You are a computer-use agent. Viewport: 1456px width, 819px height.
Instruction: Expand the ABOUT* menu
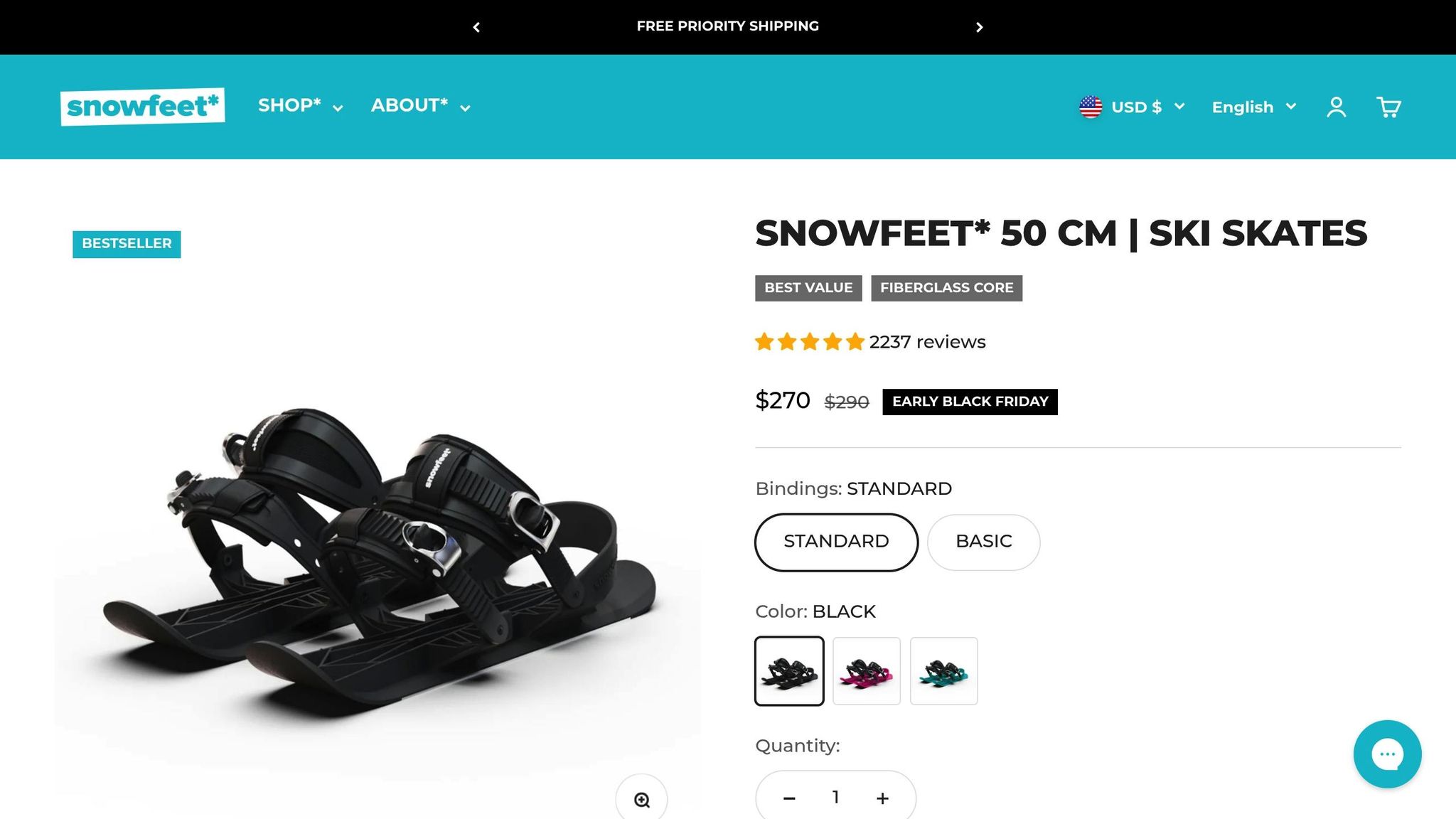point(421,106)
